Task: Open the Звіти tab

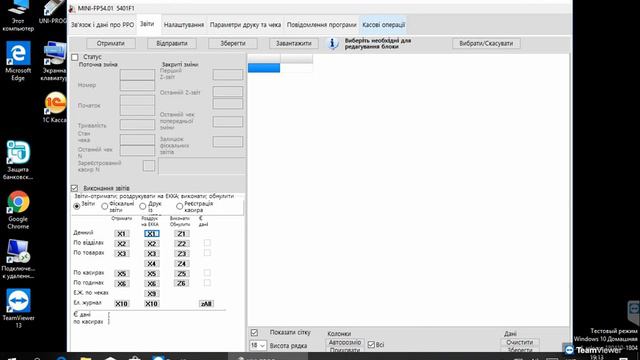Action: (147, 24)
